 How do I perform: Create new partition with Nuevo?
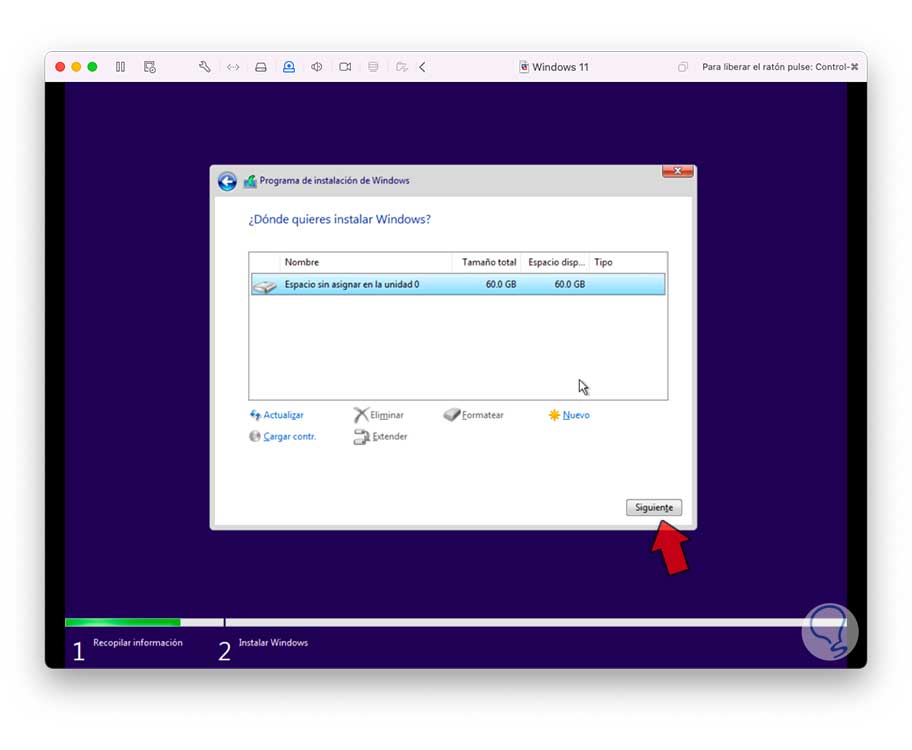point(569,415)
